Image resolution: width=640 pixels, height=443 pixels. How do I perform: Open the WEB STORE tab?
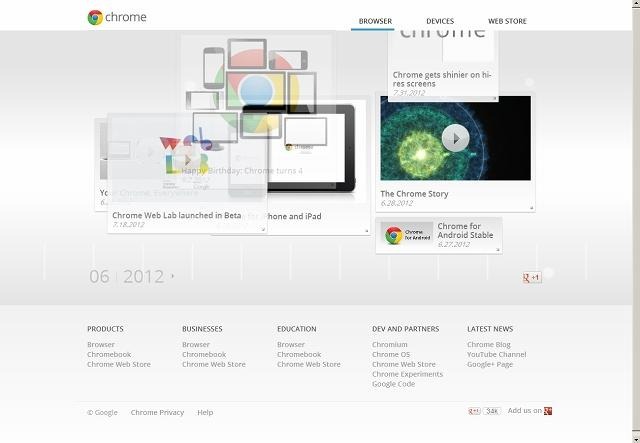[507, 21]
